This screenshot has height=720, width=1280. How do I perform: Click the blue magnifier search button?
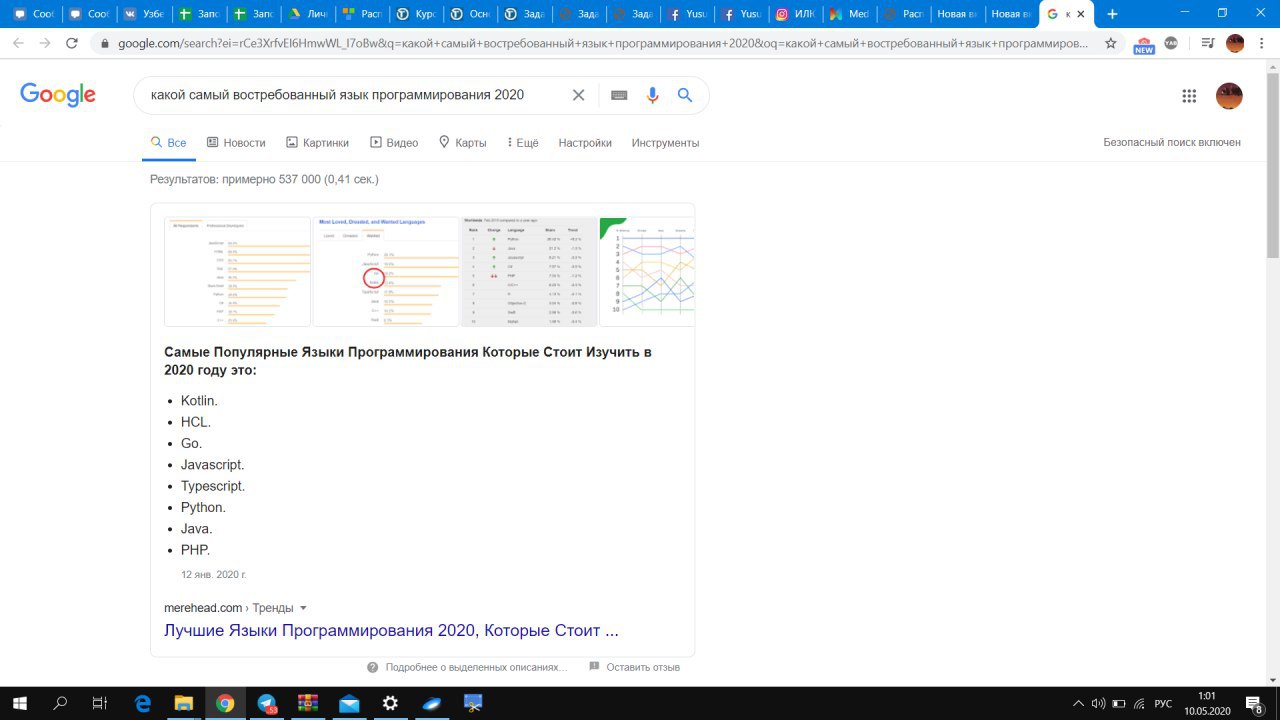685,95
